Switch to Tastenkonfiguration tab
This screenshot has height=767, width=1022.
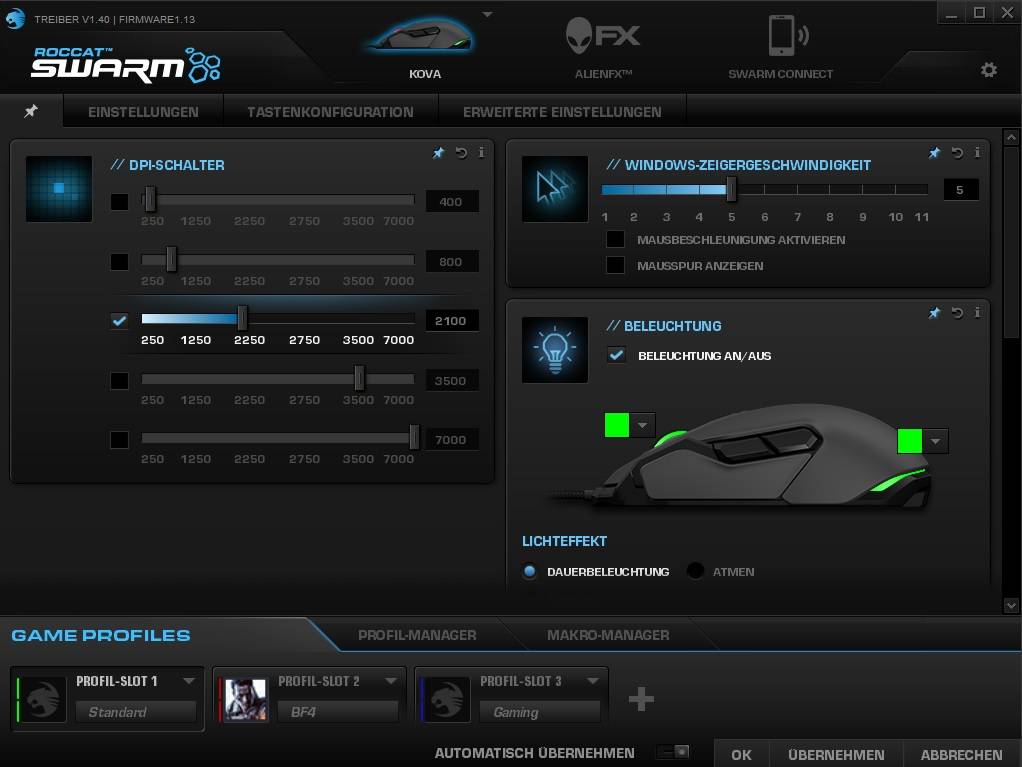330,111
